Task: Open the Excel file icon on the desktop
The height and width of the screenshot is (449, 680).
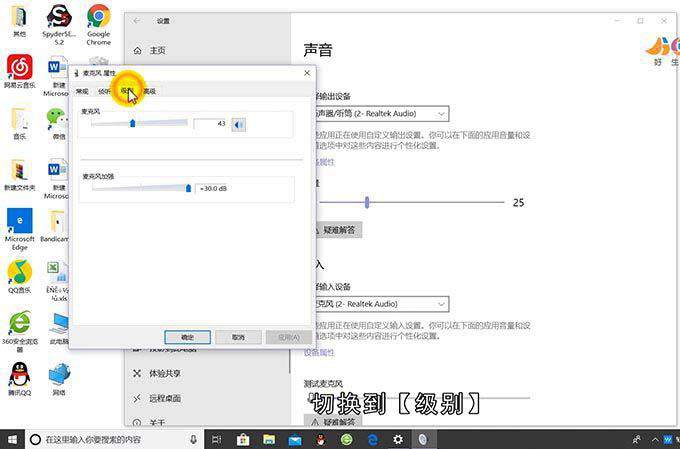Action: click(x=57, y=281)
